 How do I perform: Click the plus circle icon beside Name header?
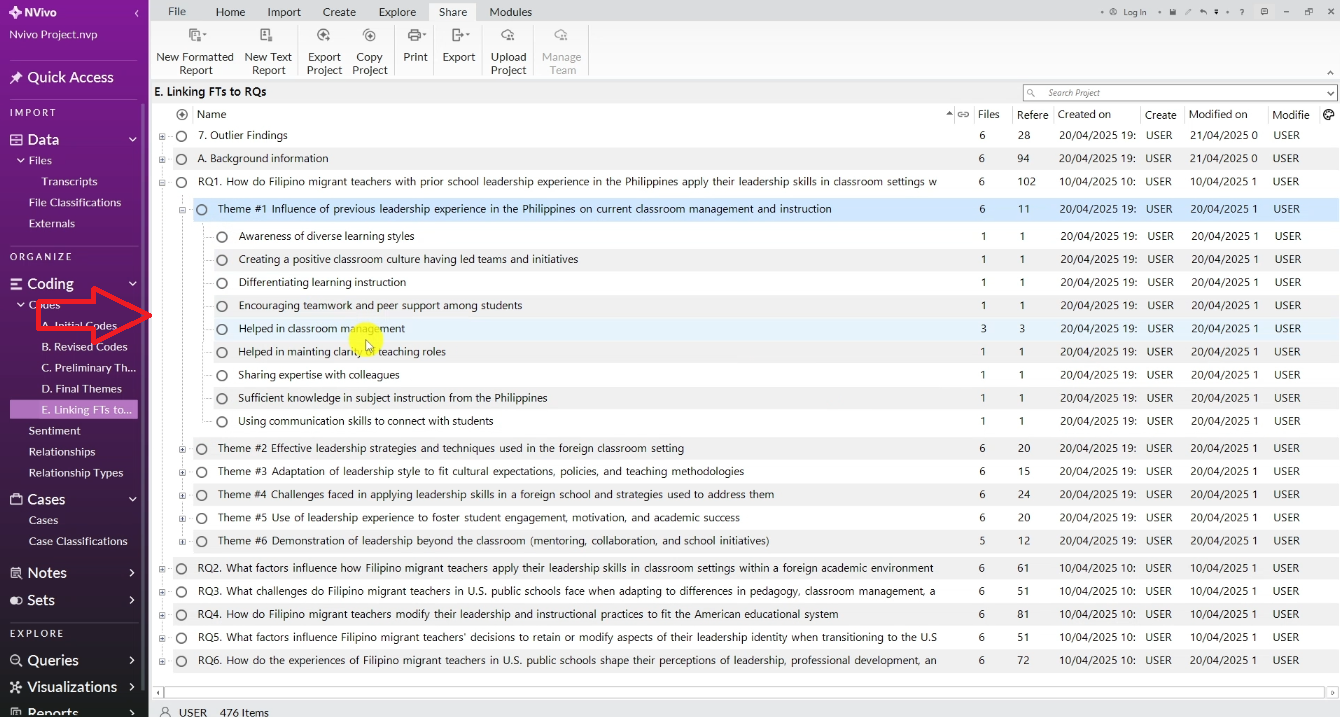click(182, 114)
